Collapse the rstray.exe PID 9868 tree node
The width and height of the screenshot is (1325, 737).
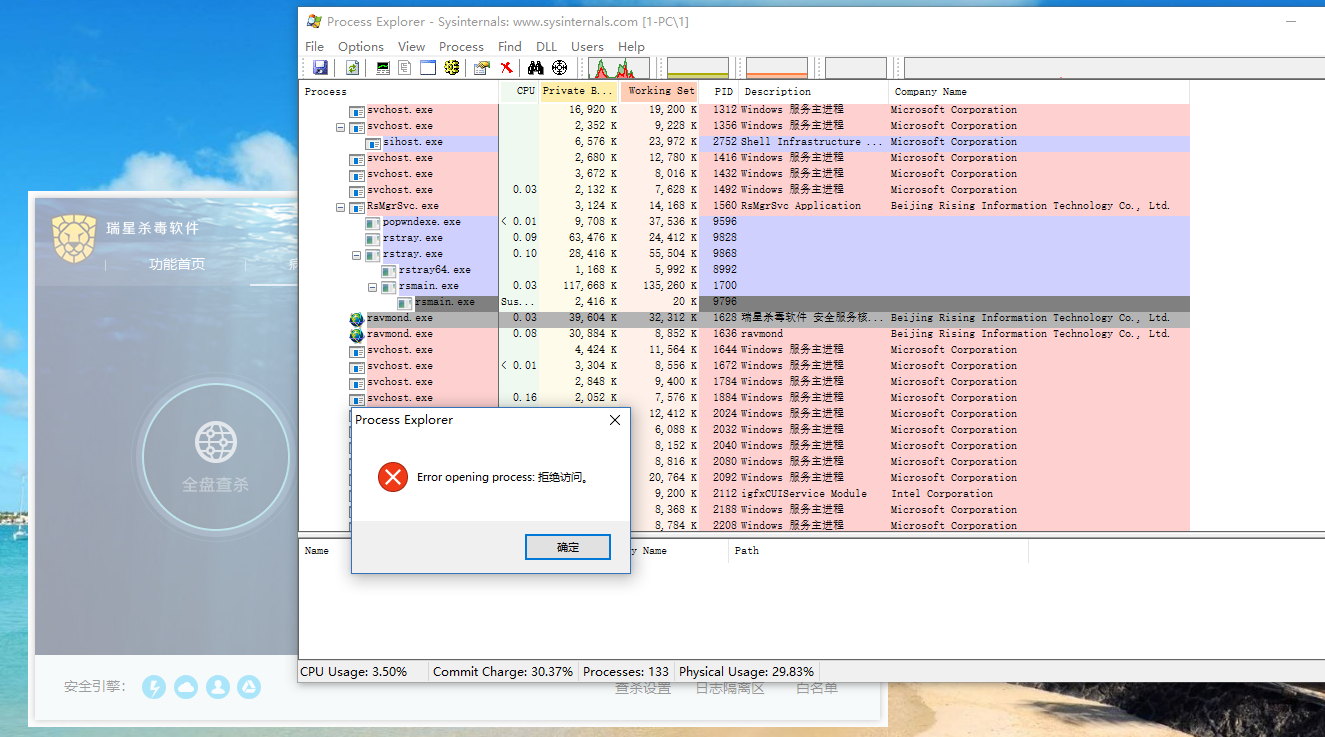click(x=357, y=255)
